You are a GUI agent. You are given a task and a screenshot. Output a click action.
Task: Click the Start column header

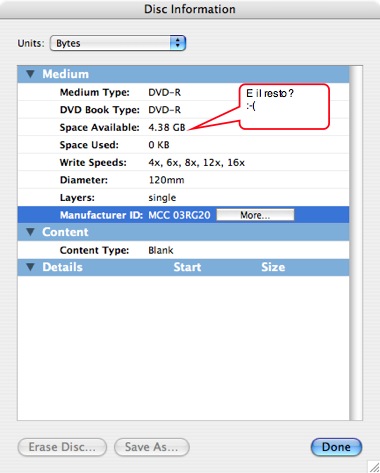point(187,267)
